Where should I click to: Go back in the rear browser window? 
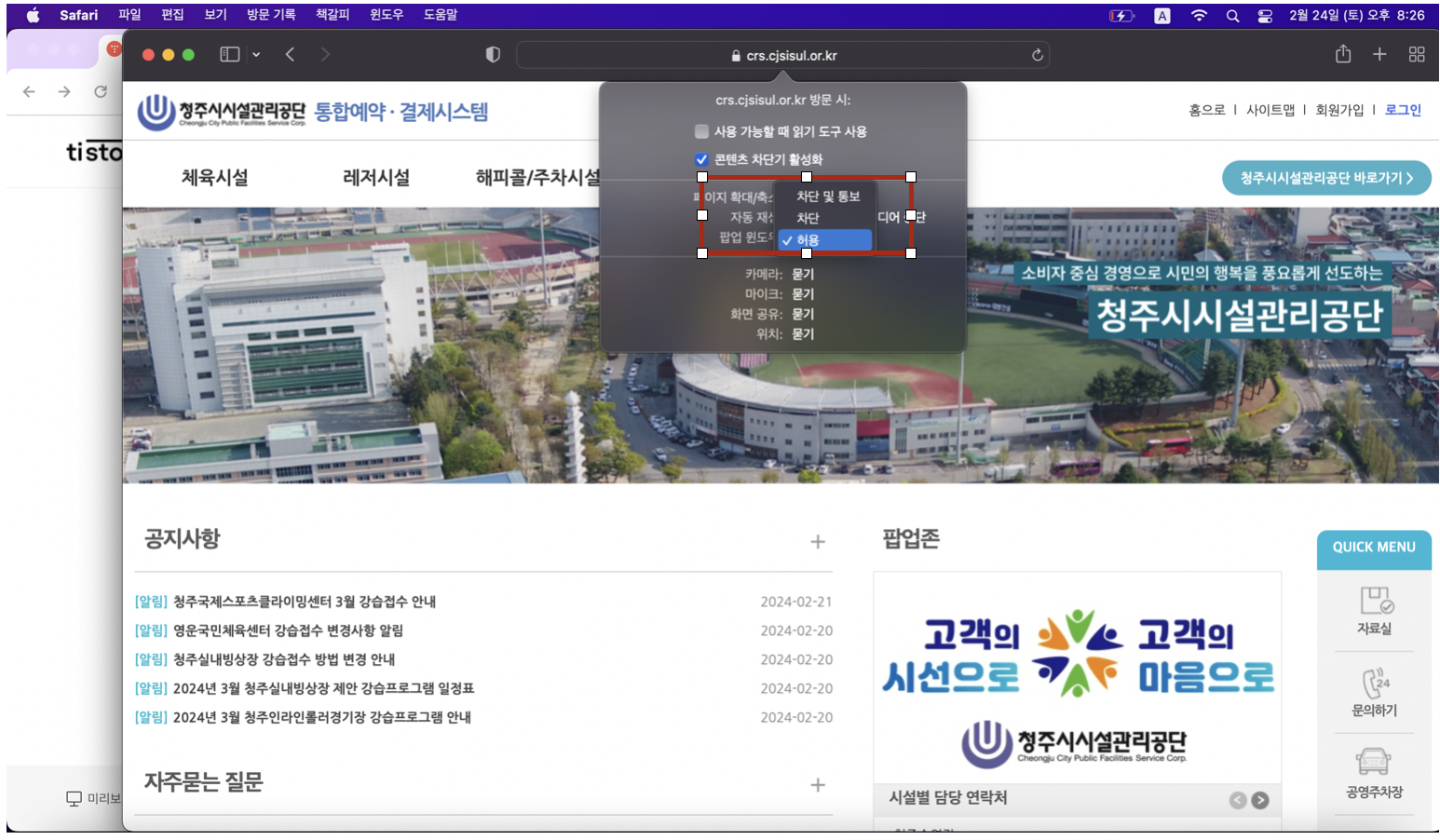click(29, 91)
